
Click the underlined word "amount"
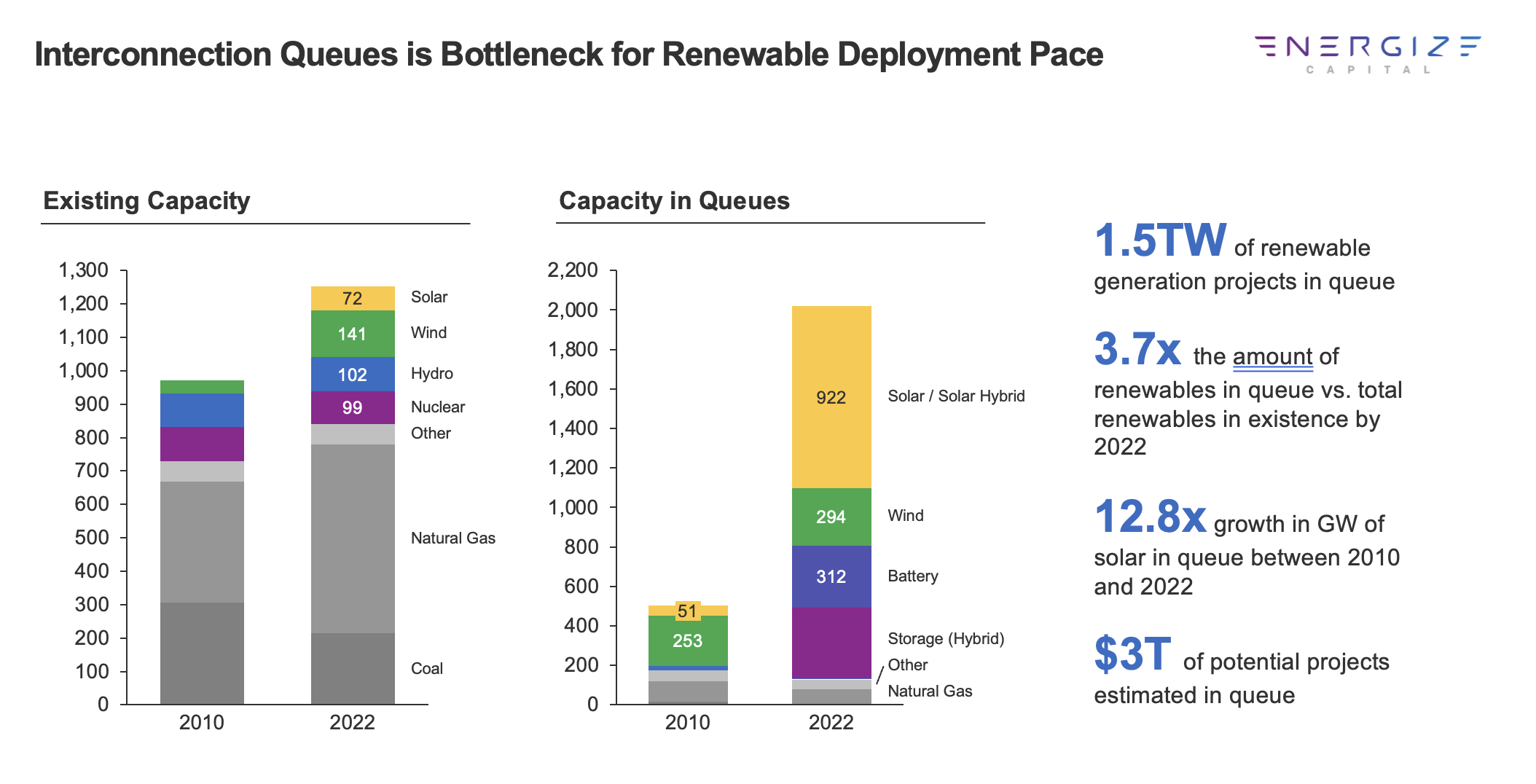tap(1271, 356)
